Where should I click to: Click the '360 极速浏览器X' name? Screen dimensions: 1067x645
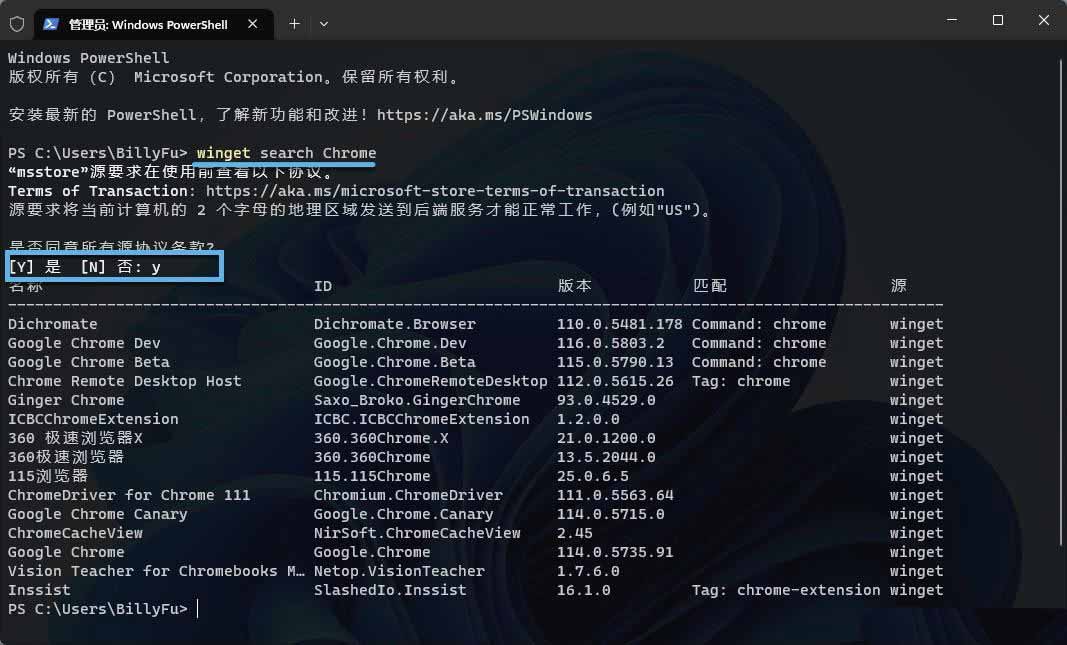pos(76,438)
